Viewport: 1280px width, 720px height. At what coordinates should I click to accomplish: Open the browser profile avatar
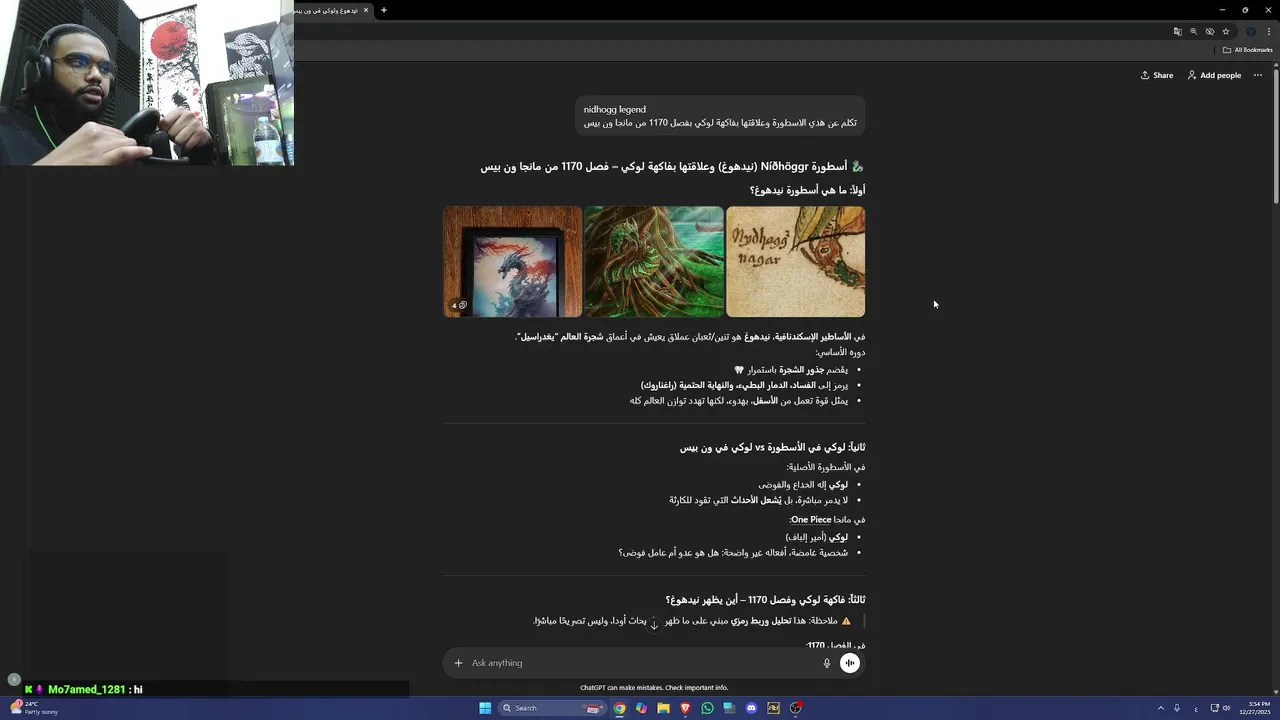click(x=1250, y=32)
